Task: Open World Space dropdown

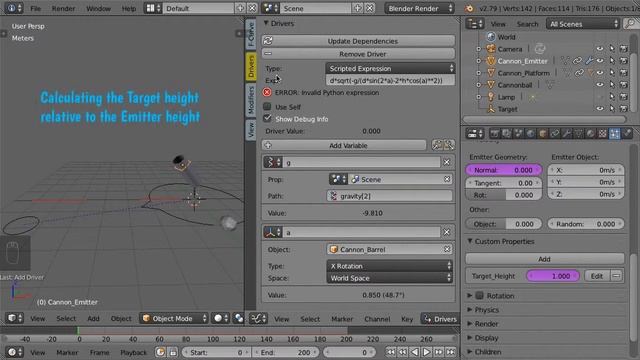Action: pos(390,278)
